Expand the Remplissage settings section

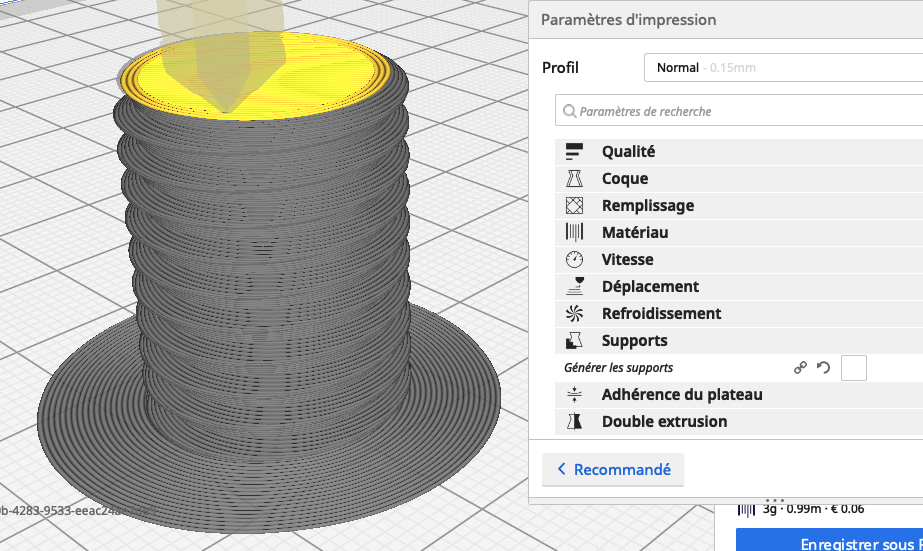tap(739, 205)
